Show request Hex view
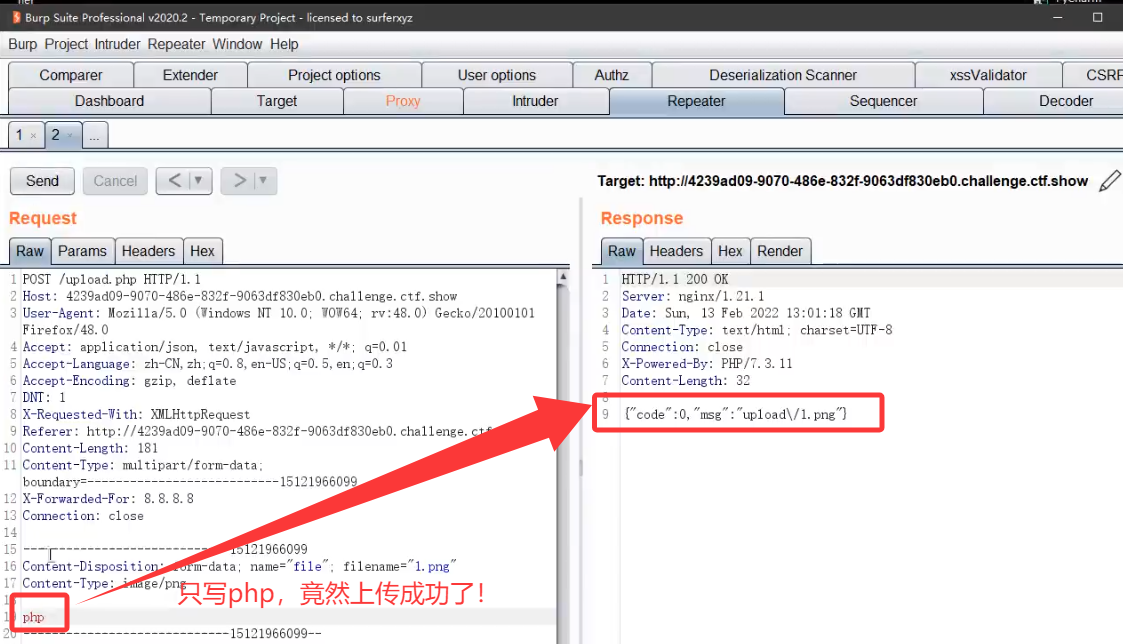Screen dimensions: 1123x644 (202, 251)
